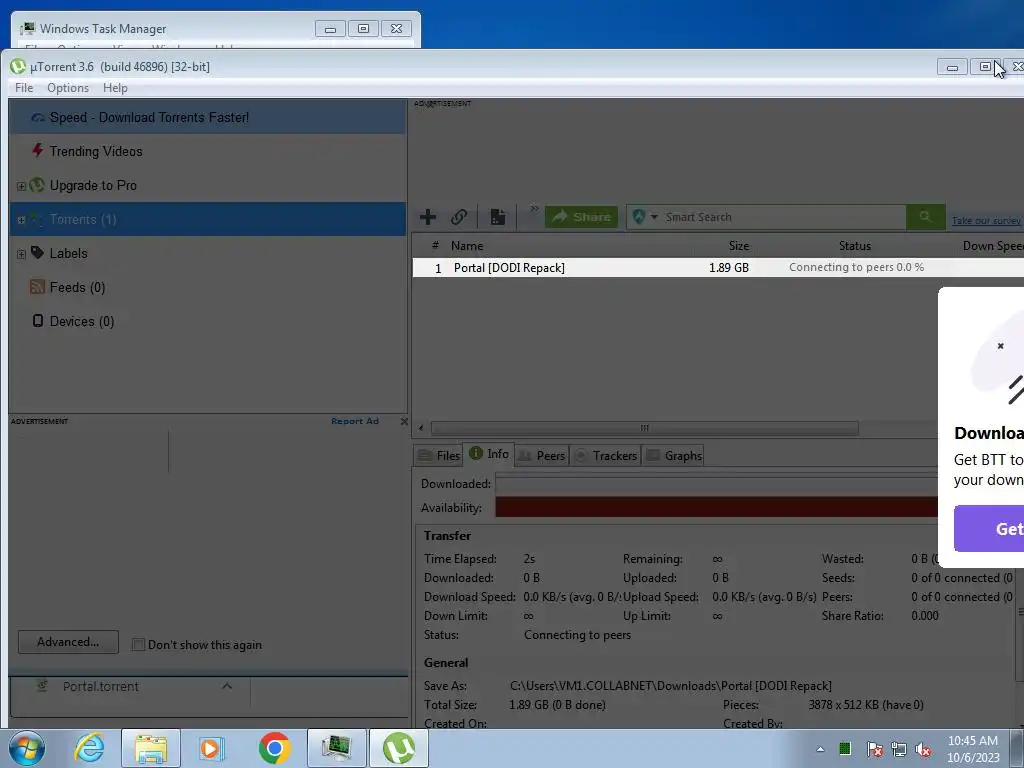Viewport: 1024px width, 768px height.
Task: Open the Options menu
Action: [x=68, y=88]
